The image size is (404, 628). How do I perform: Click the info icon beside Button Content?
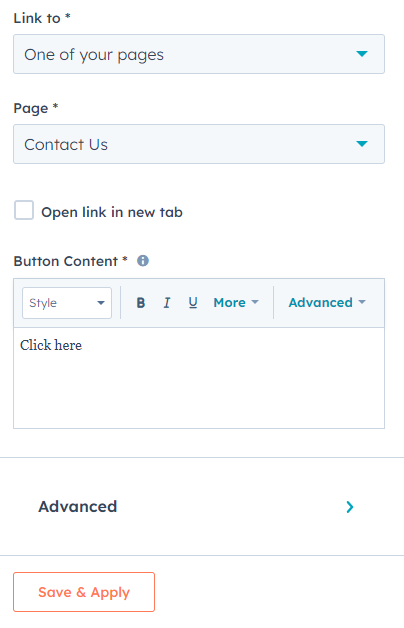pos(143,261)
